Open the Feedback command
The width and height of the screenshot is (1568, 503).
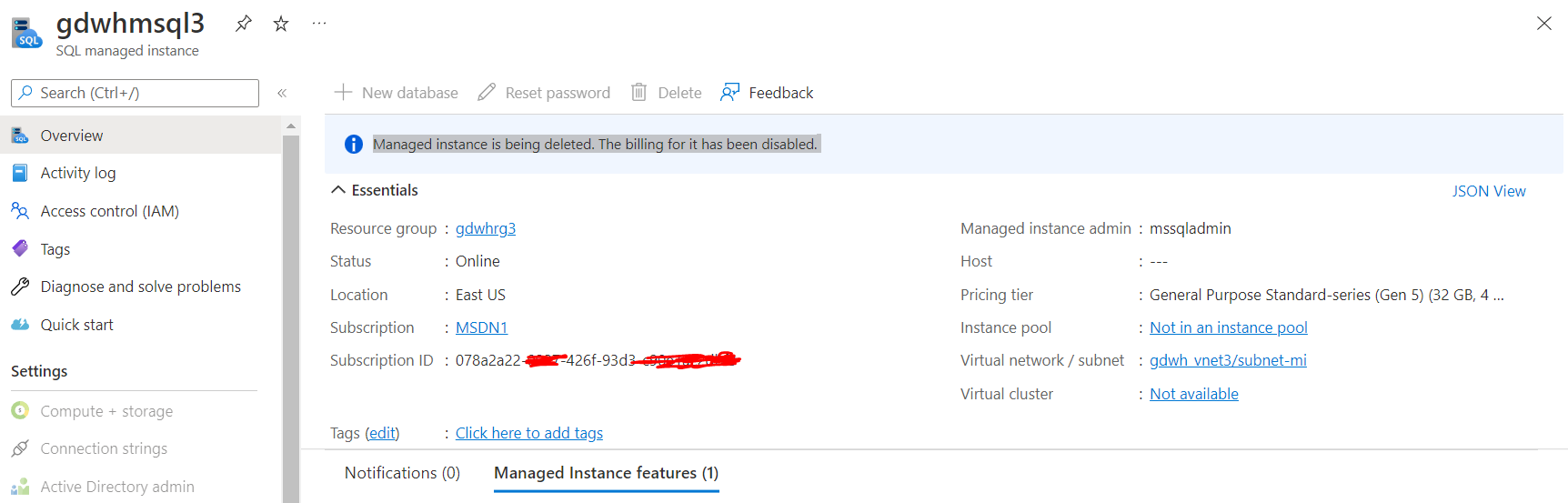click(x=767, y=93)
